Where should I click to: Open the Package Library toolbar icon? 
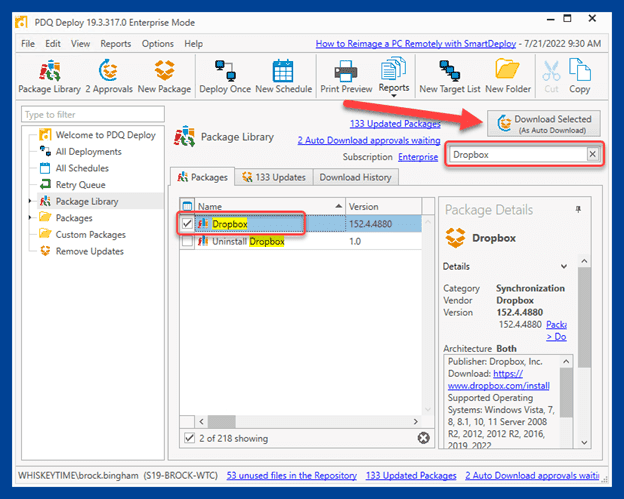(x=49, y=77)
